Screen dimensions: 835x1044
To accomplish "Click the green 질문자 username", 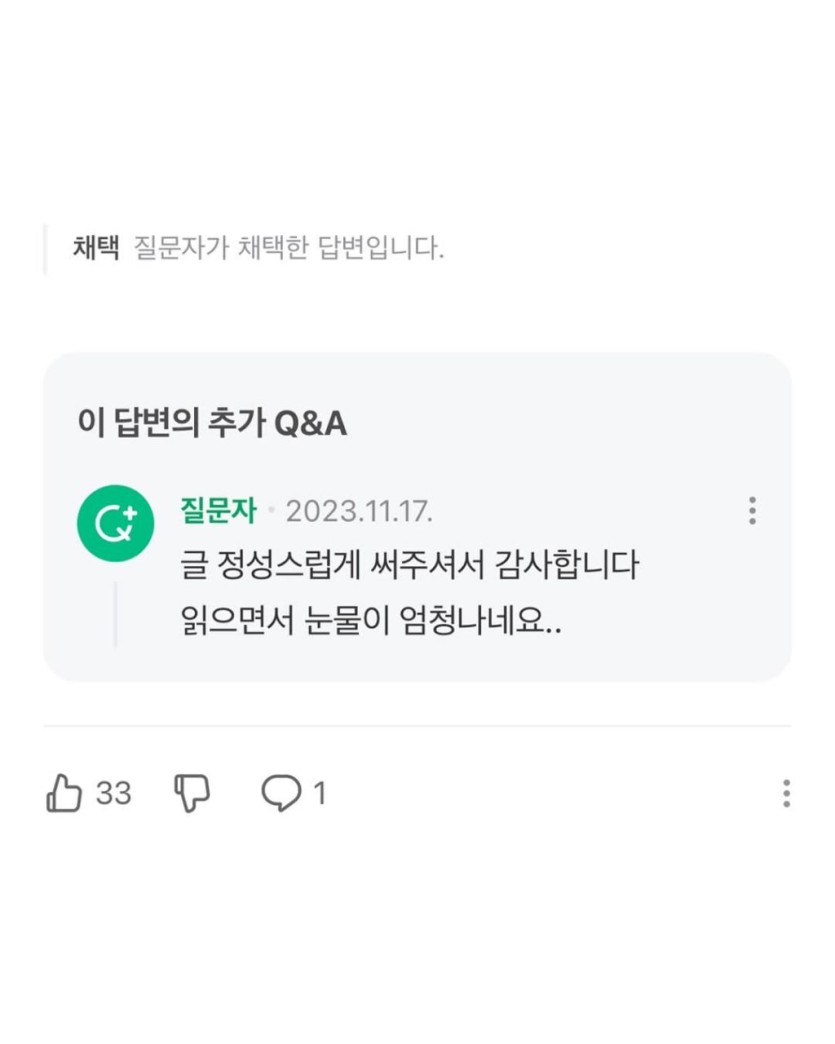I will (218, 511).
